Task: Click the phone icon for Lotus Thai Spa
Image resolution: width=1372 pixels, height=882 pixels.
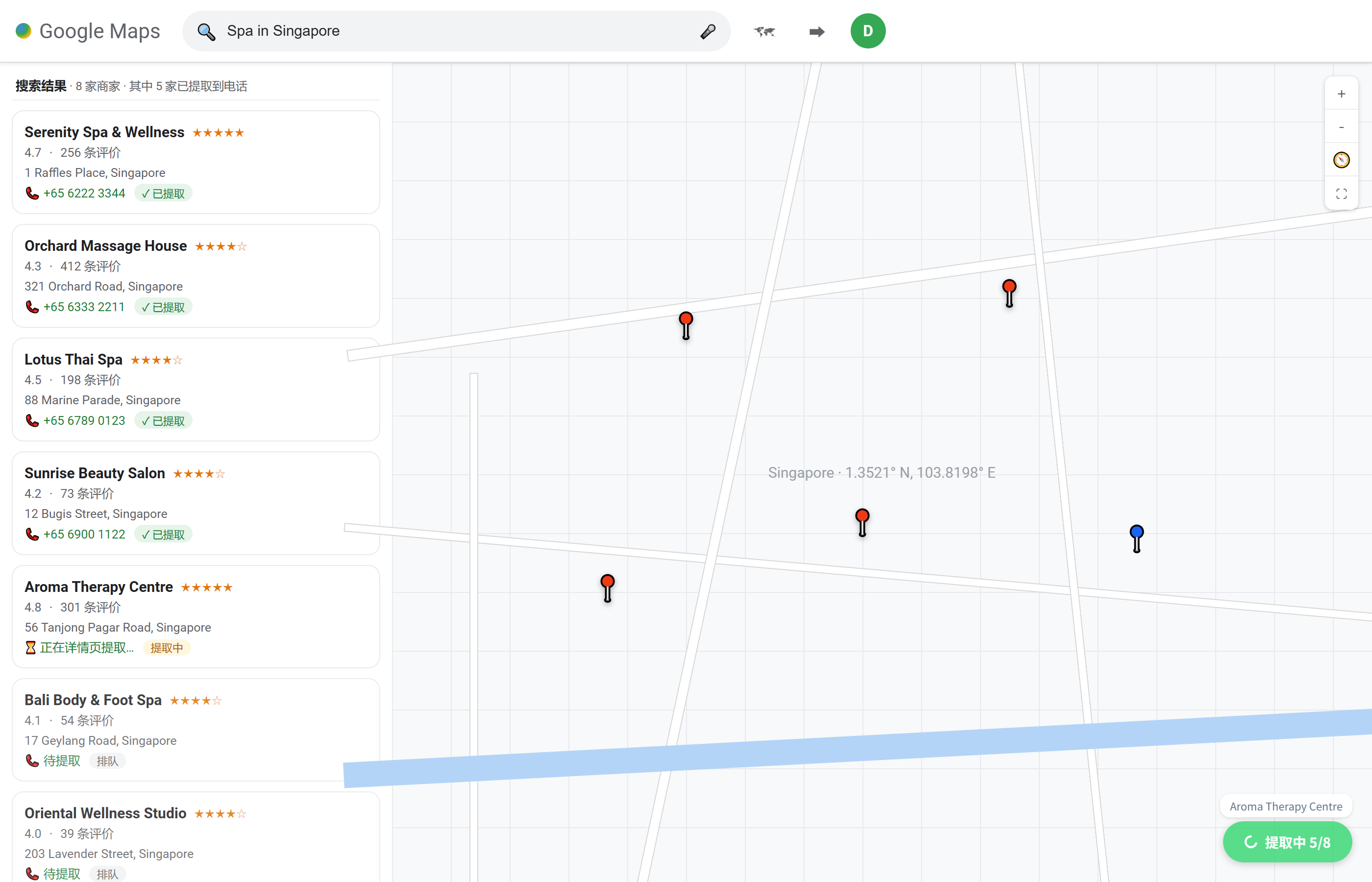Action: pyautogui.click(x=32, y=420)
